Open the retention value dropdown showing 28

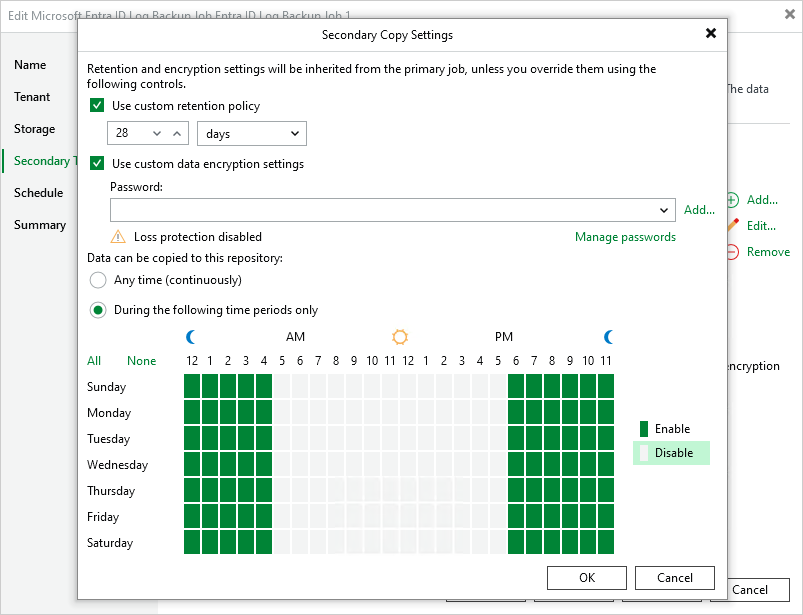coord(147,133)
